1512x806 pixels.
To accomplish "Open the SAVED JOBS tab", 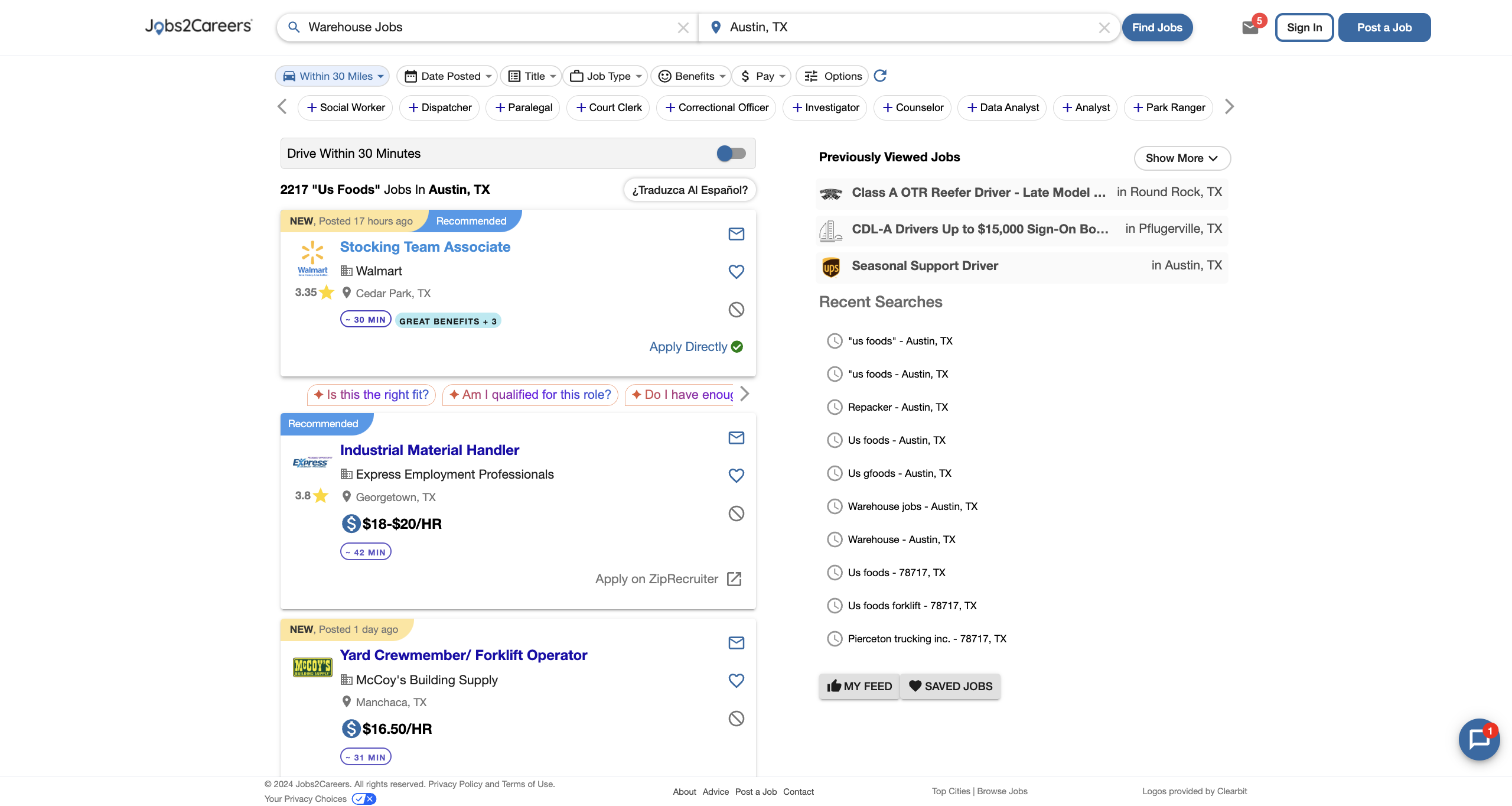I will [x=950, y=686].
